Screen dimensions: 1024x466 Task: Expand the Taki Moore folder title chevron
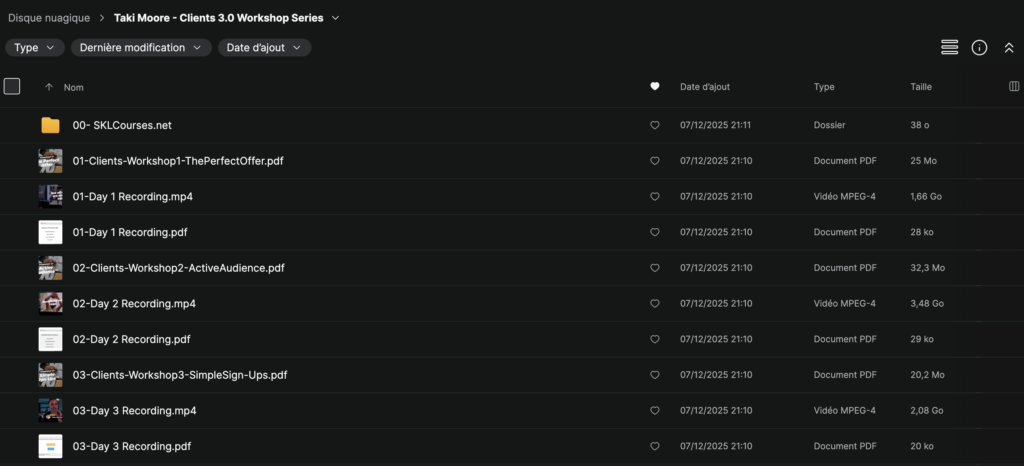point(335,18)
